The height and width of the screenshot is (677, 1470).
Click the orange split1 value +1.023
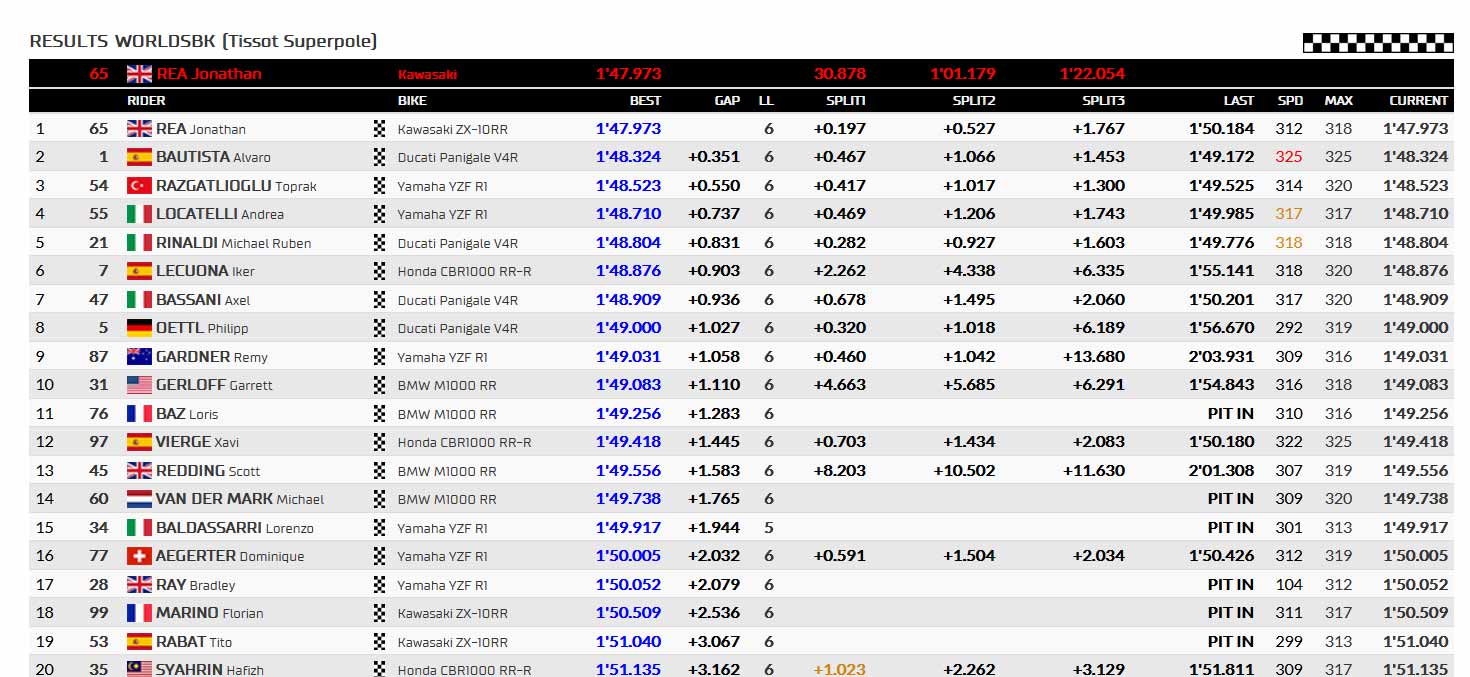pyautogui.click(x=840, y=670)
